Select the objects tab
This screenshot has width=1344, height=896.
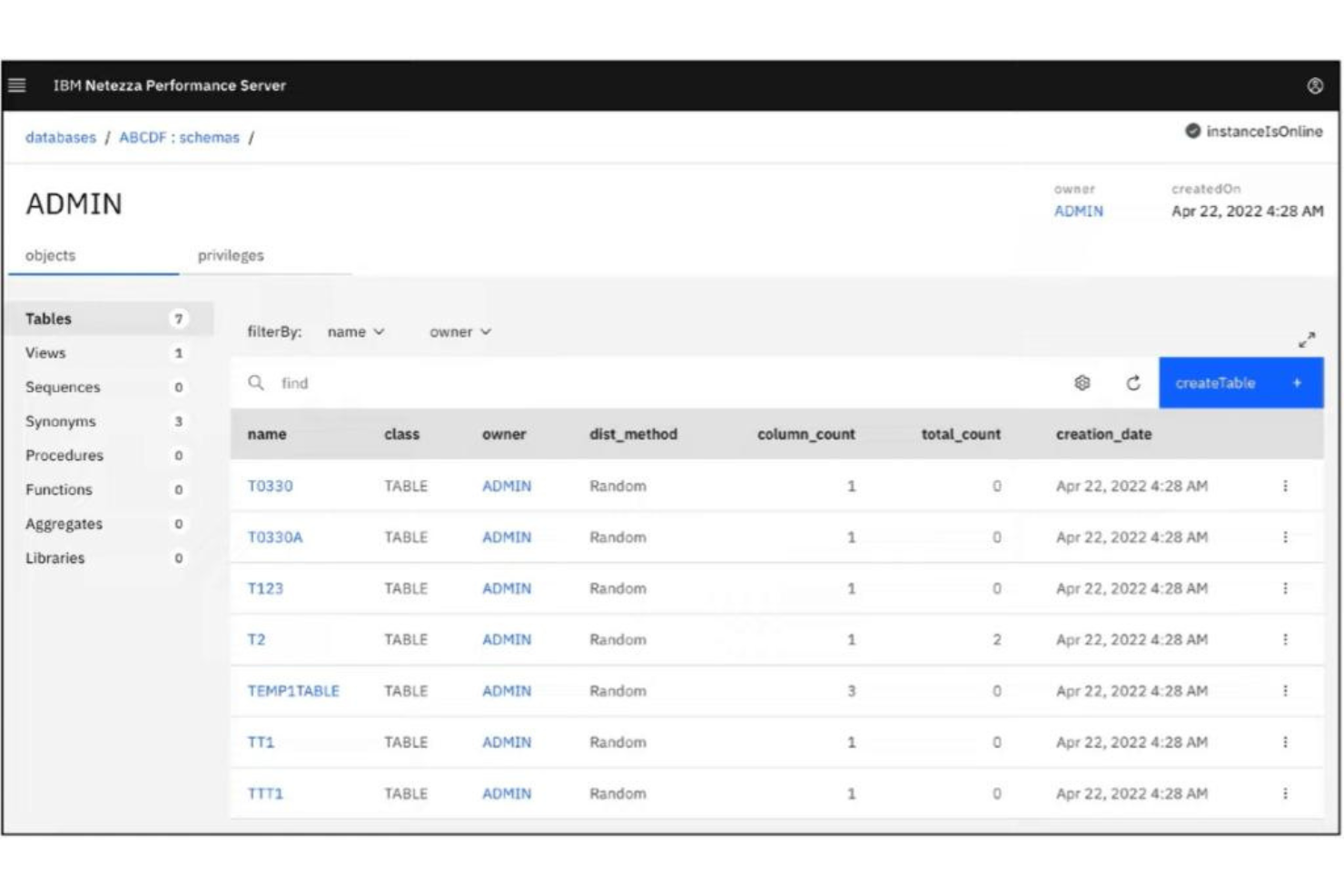(51, 255)
